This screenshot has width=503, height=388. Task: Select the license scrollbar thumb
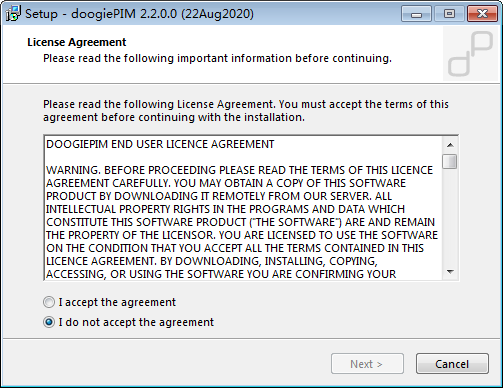tap(450, 161)
